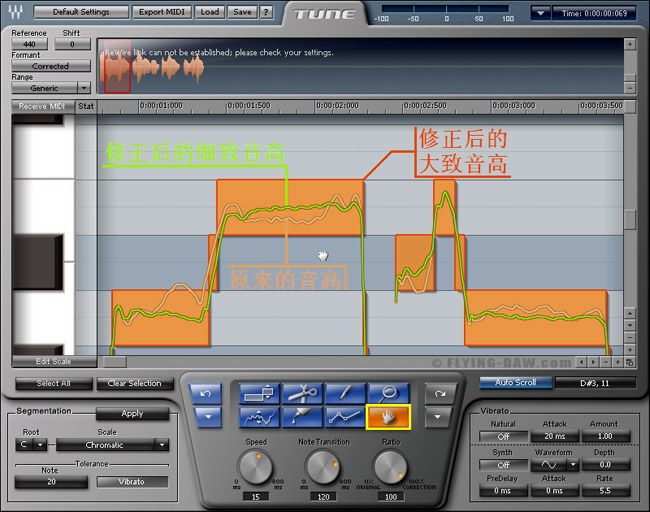Click the undo arrow button
This screenshot has height=512, width=650.
206,394
